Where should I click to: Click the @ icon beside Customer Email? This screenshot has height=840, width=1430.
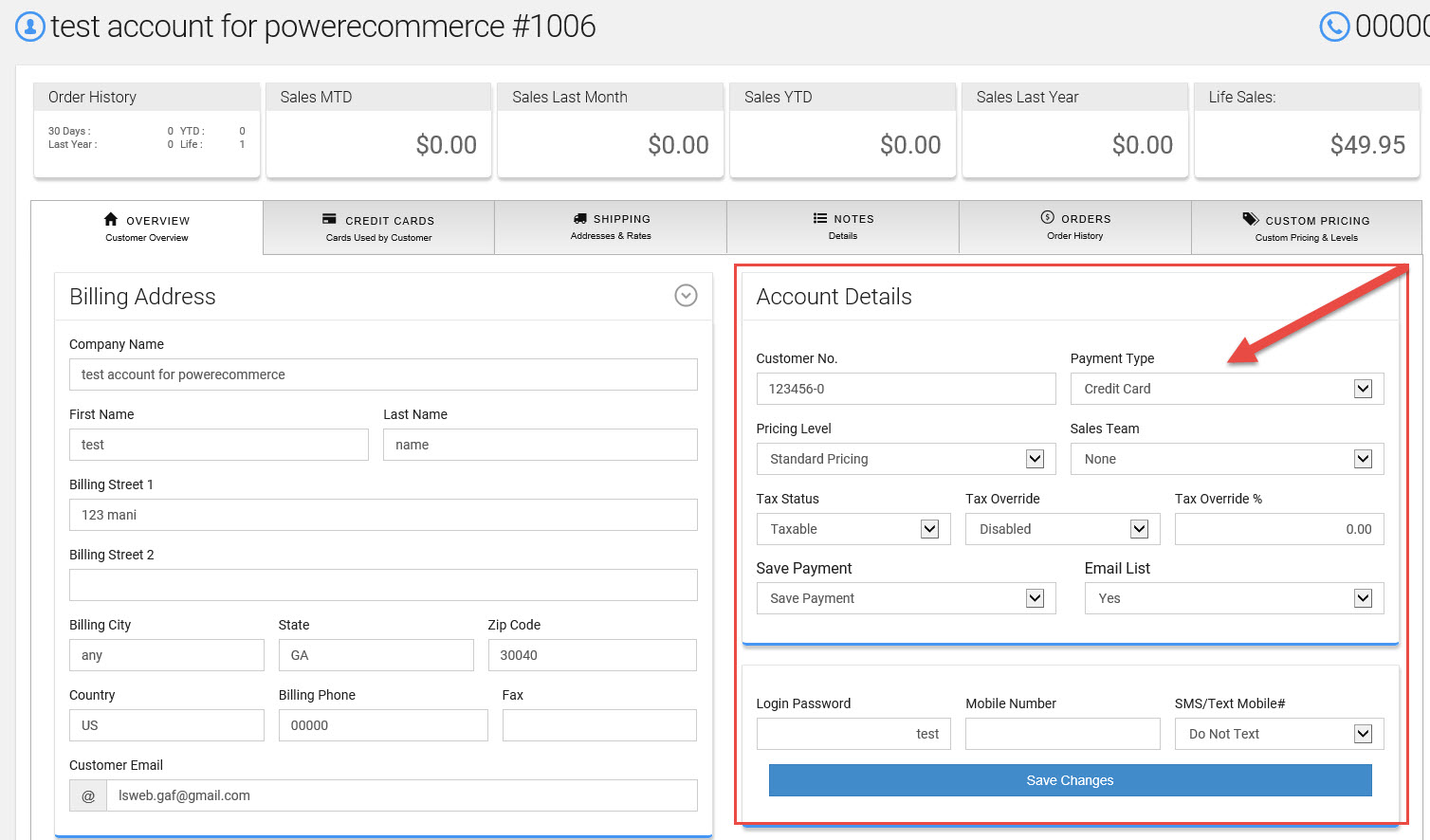[88, 795]
